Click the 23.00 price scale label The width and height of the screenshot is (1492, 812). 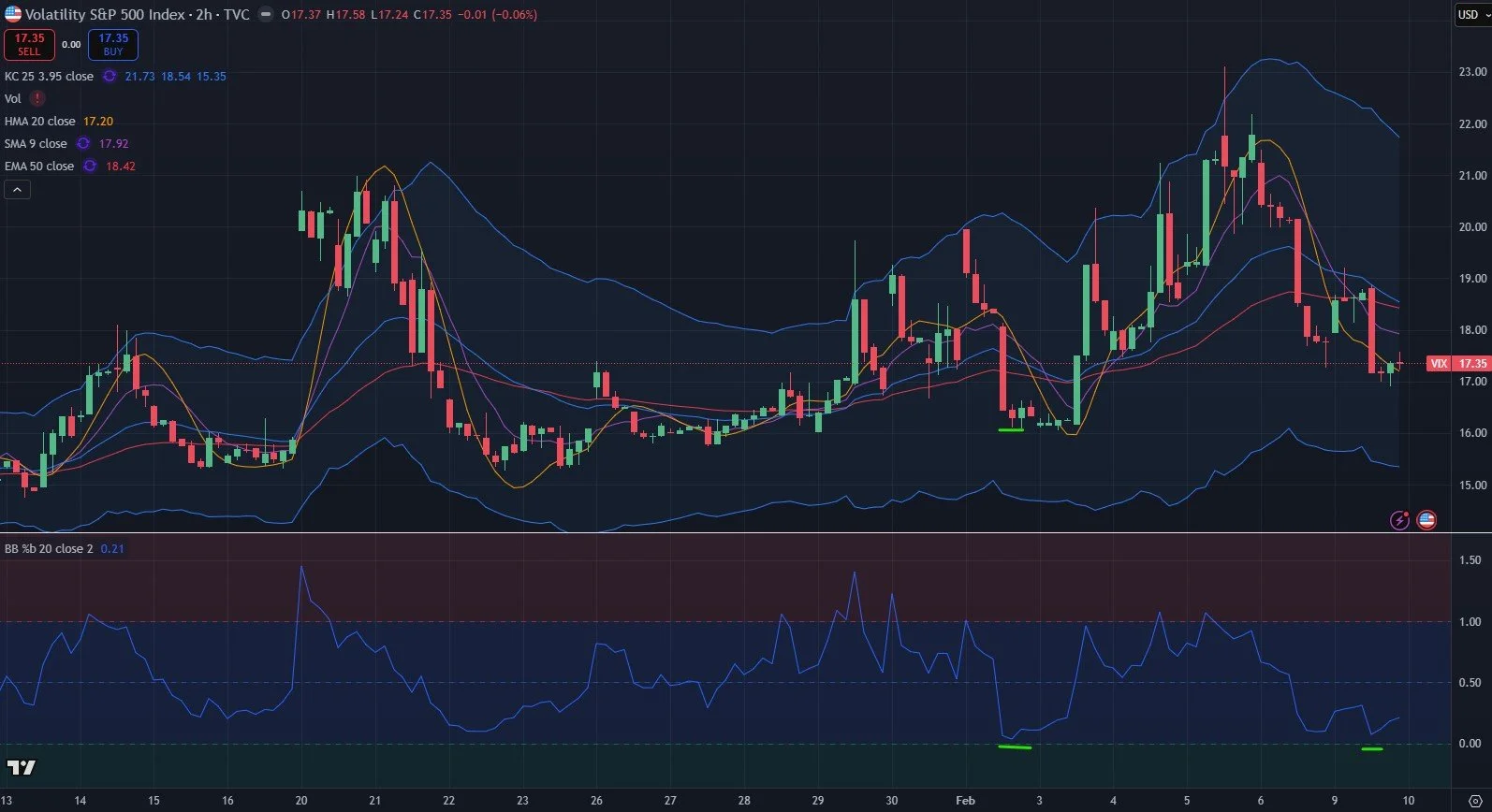point(1472,71)
